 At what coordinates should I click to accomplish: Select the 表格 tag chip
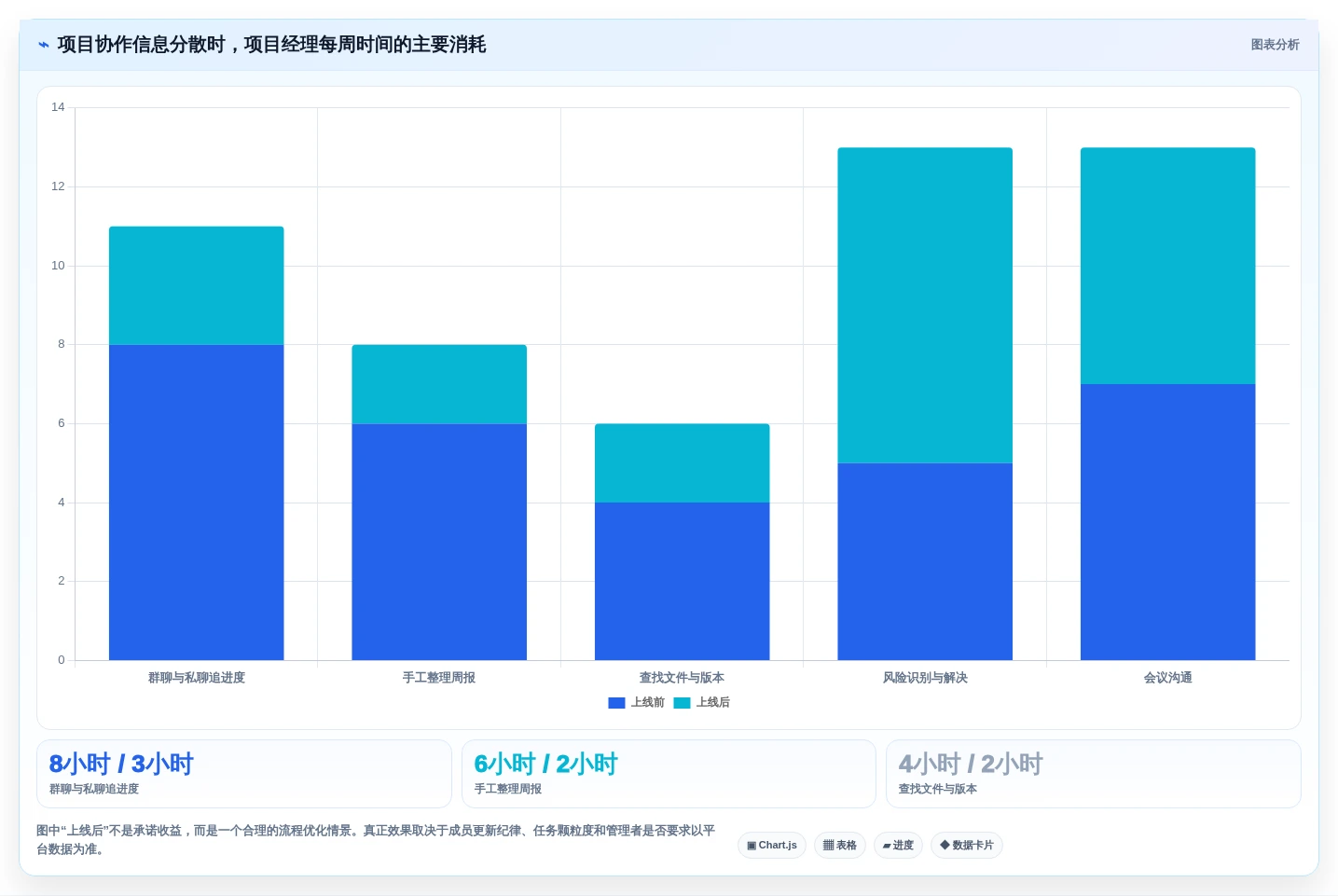[x=840, y=846]
